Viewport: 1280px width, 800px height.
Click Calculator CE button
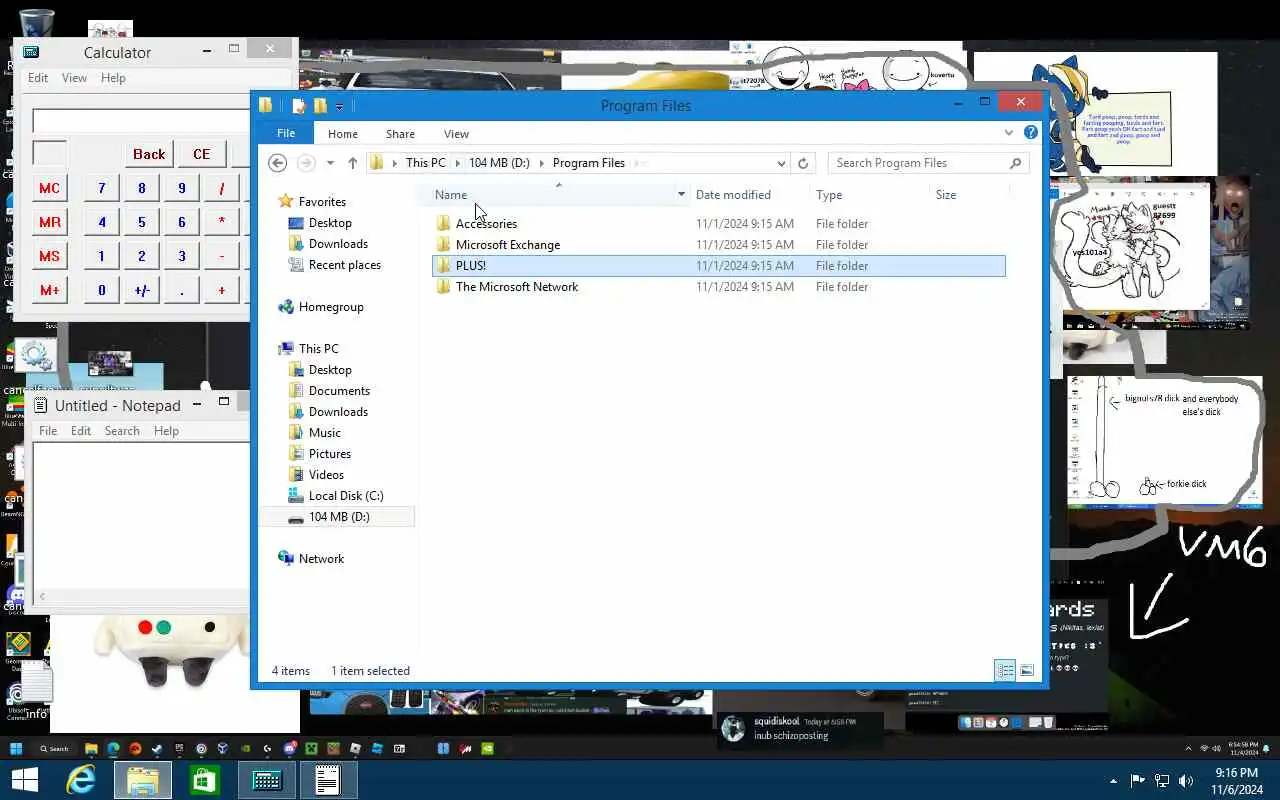202,154
